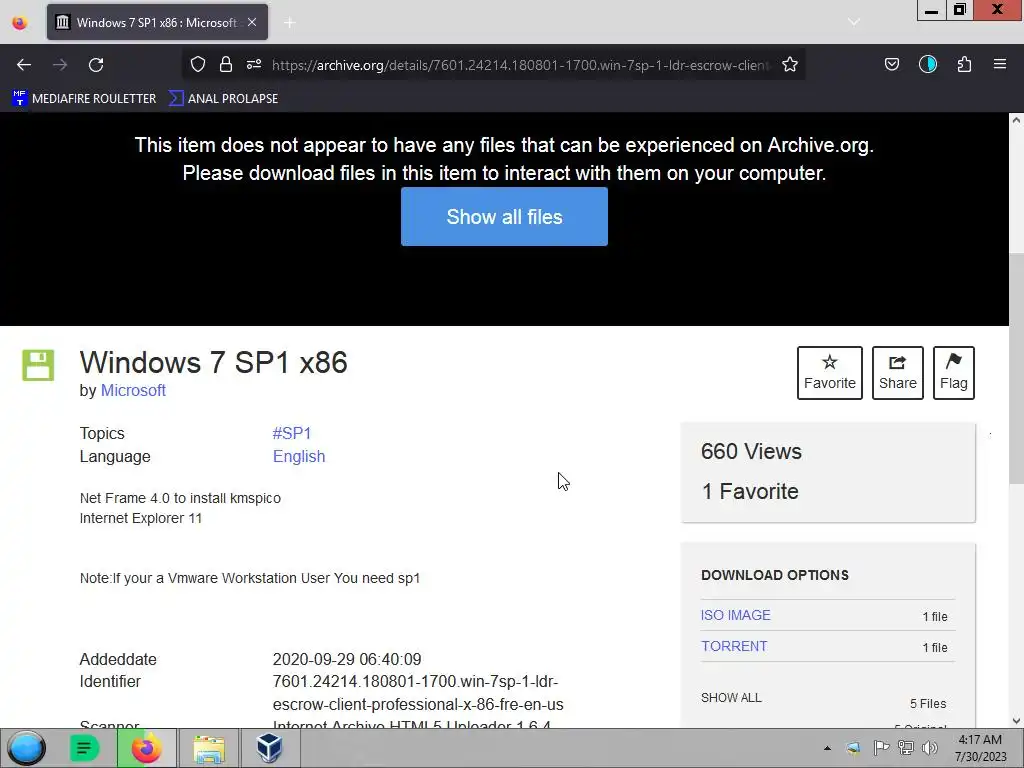Click the Action Center flag tray icon
The image size is (1024, 768).
tap(880, 748)
